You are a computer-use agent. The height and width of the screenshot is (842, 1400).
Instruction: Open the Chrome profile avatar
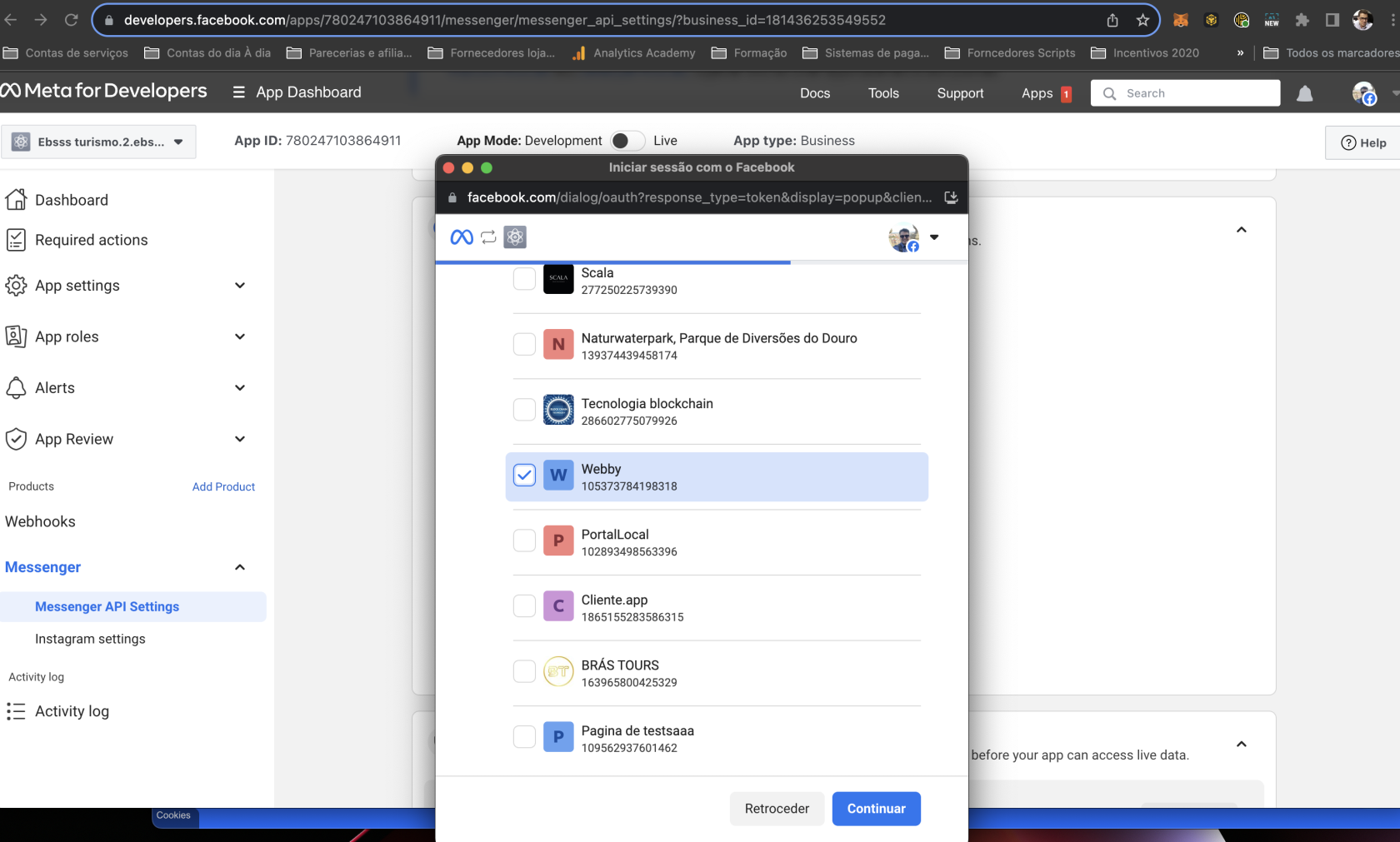[x=1362, y=20]
